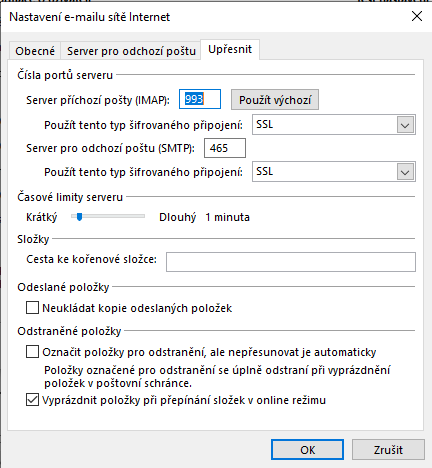Click the Neukládat kopie odeslaných položek label
This screenshot has height=468, width=432.
pos(137,308)
